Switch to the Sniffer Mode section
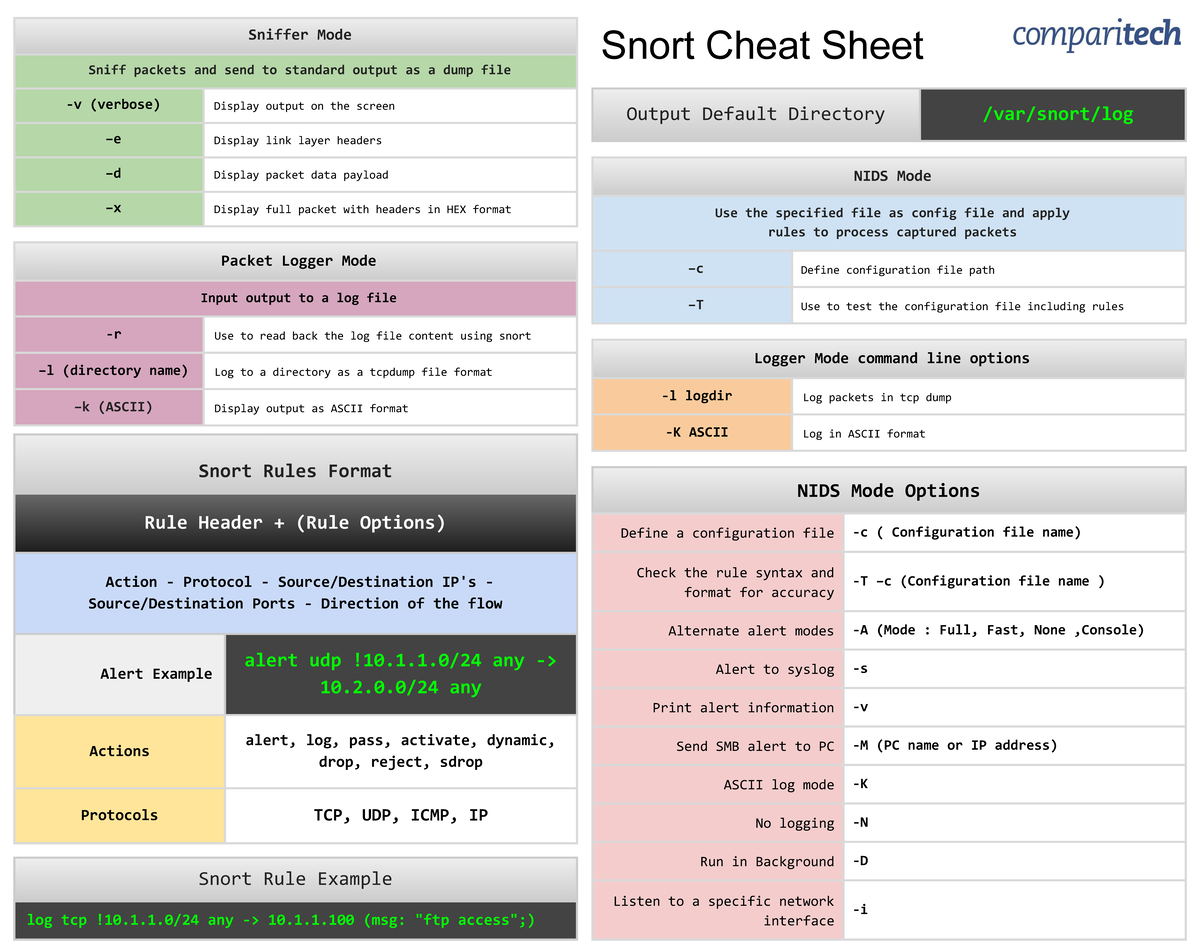 [299, 34]
